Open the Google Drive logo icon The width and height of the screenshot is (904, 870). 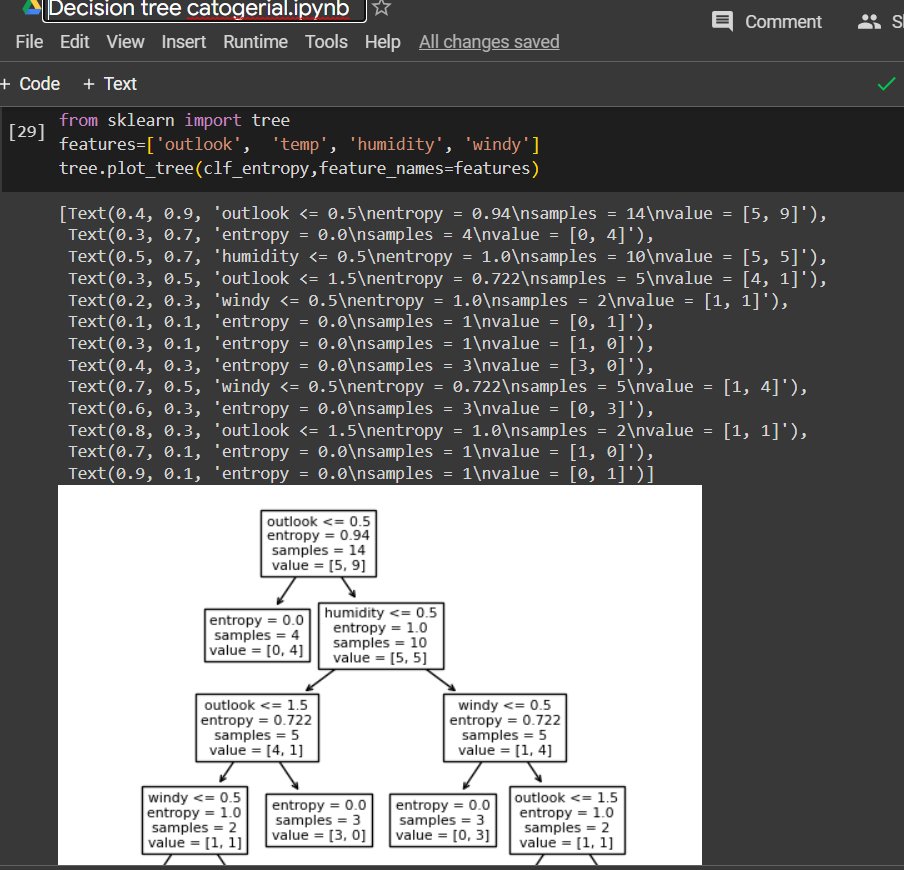[x=31, y=6]
